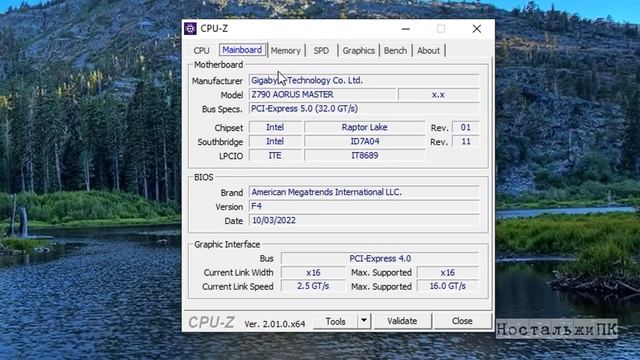Image resolution: width=640 pixels, height=360 pixels.
Task: Click the Chipset Rev. value 01
Action: point(465,127)
